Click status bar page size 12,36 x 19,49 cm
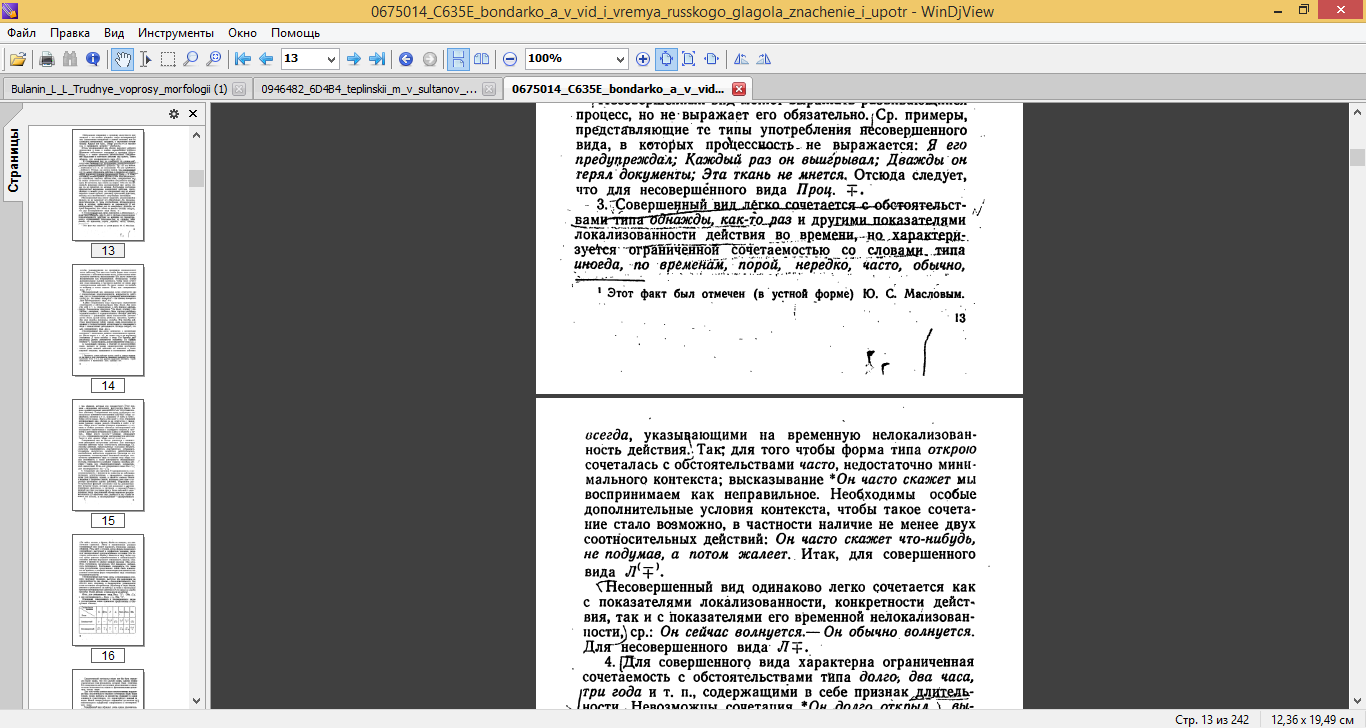 click(x=1310, y=720)
